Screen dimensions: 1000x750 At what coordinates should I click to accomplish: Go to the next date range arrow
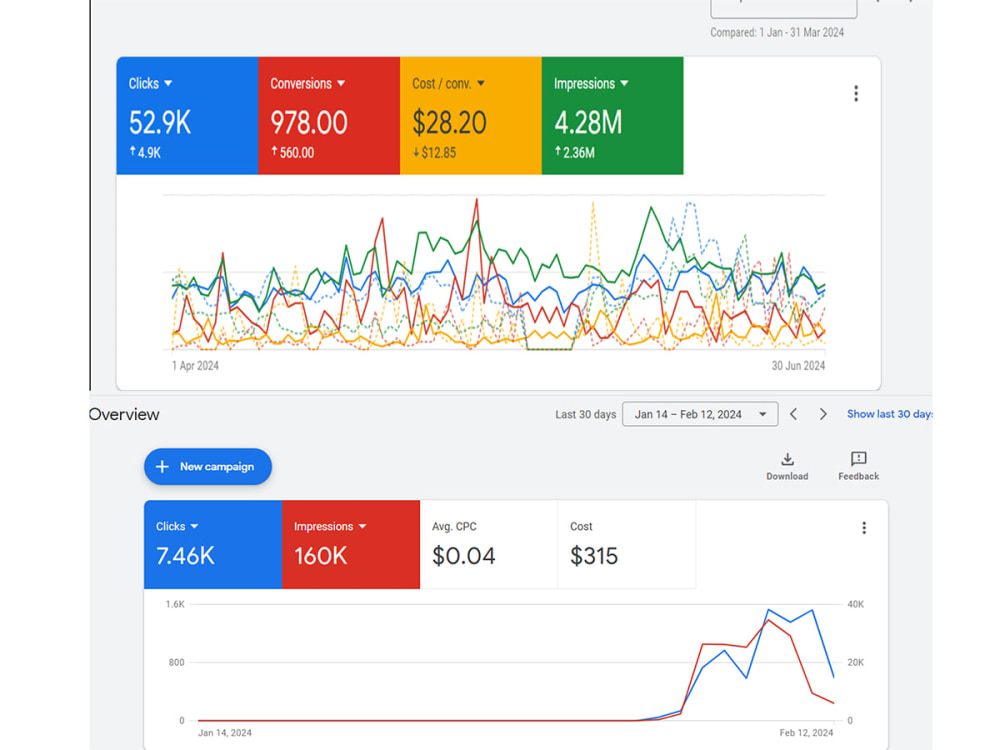(x=823, y=414)
